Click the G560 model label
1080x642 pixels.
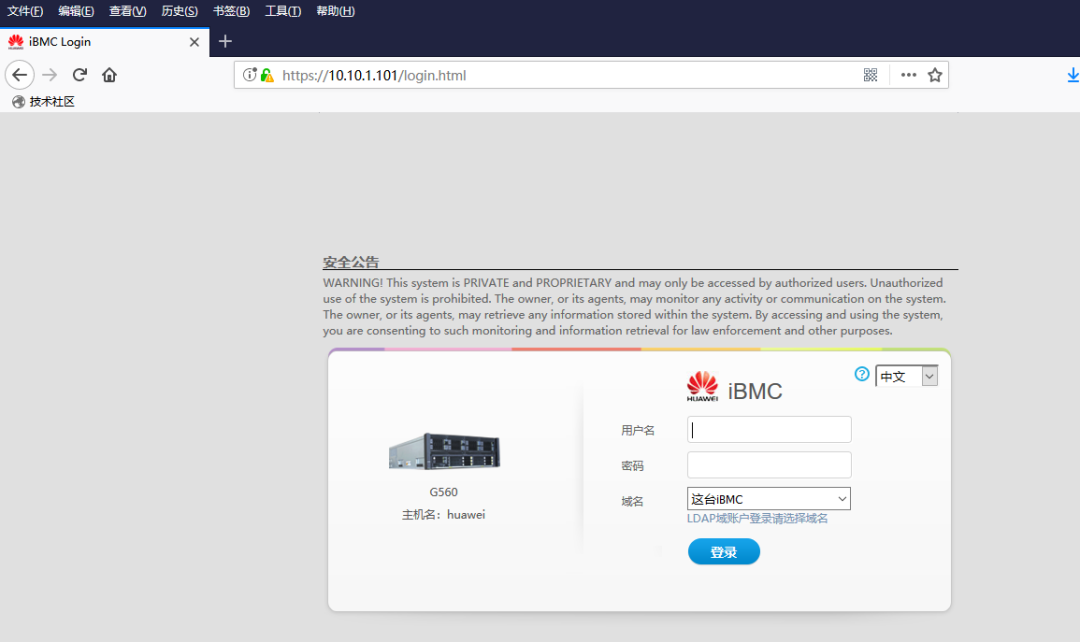[444, 492]
